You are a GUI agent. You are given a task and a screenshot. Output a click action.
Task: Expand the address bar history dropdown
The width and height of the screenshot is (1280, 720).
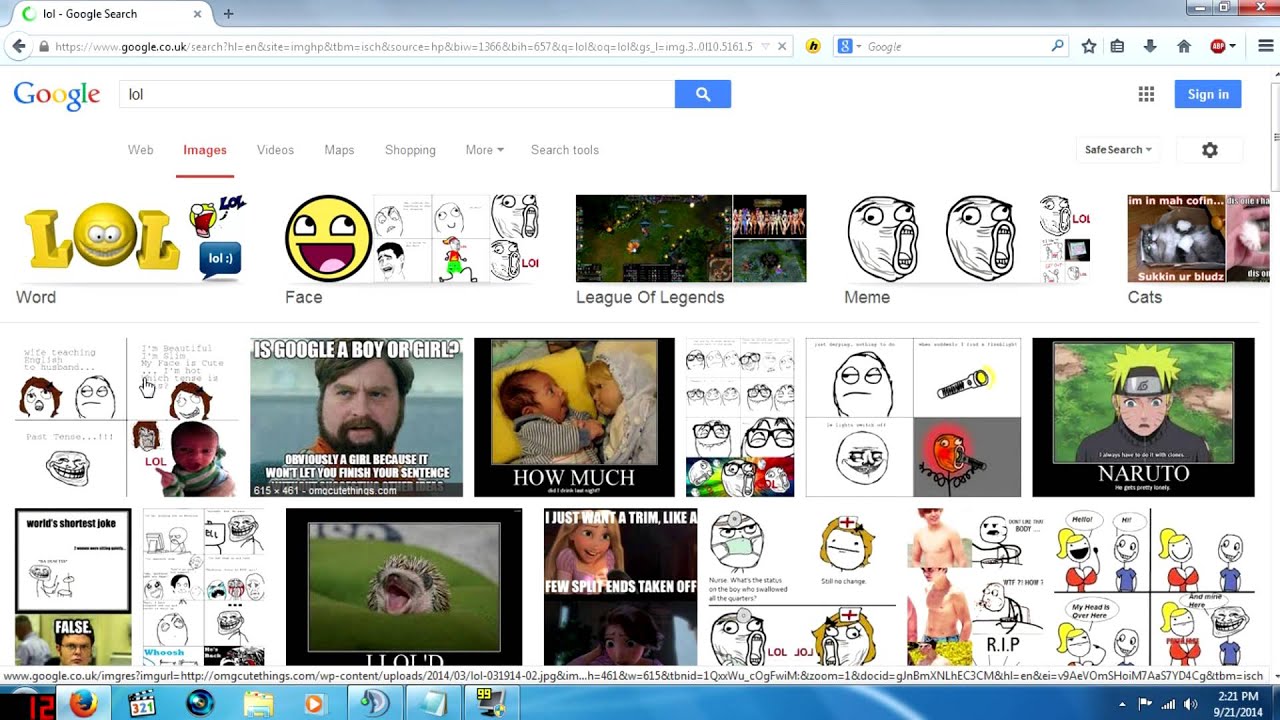766,46
